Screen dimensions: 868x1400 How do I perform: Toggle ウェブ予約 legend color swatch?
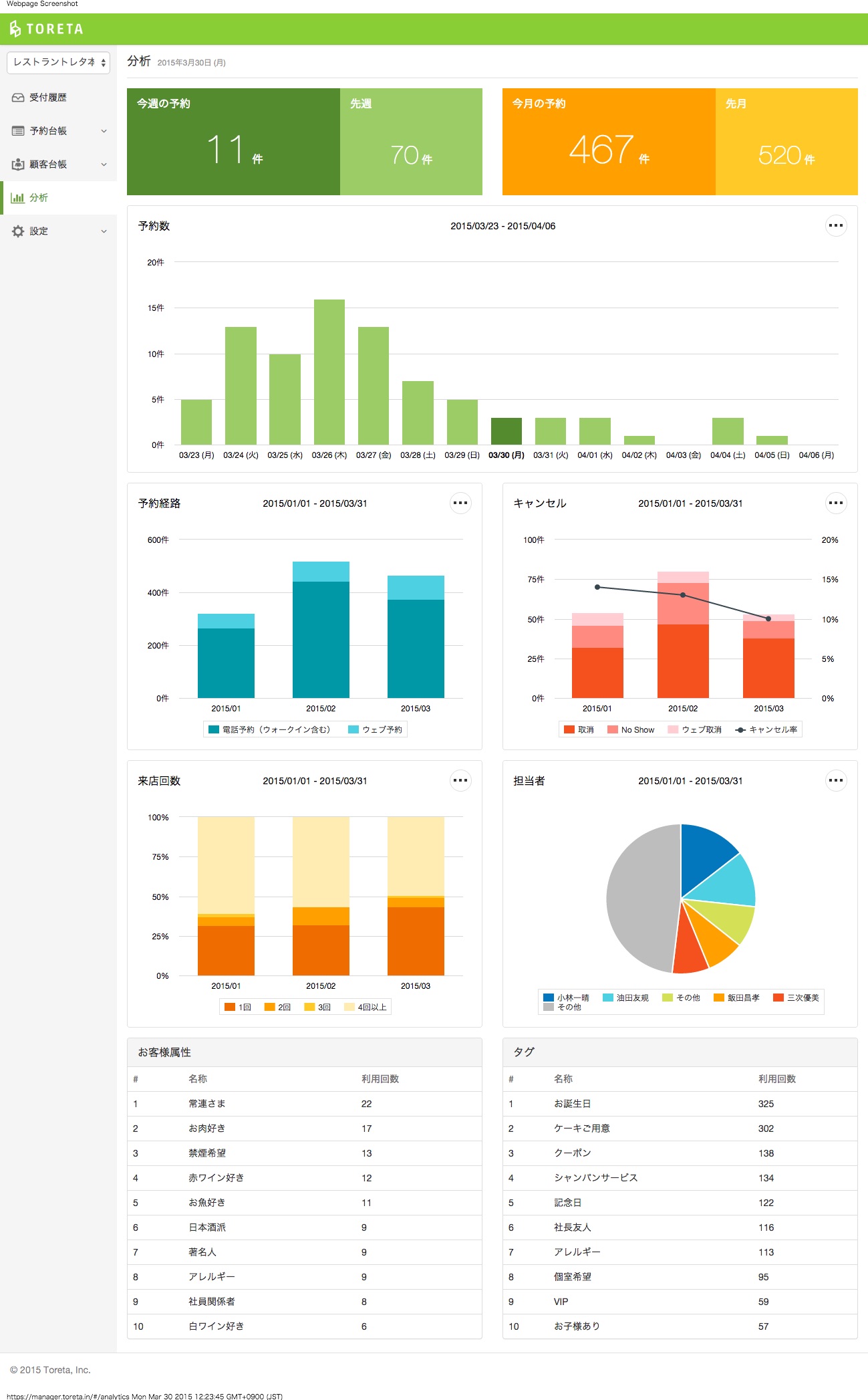[353, 729]
